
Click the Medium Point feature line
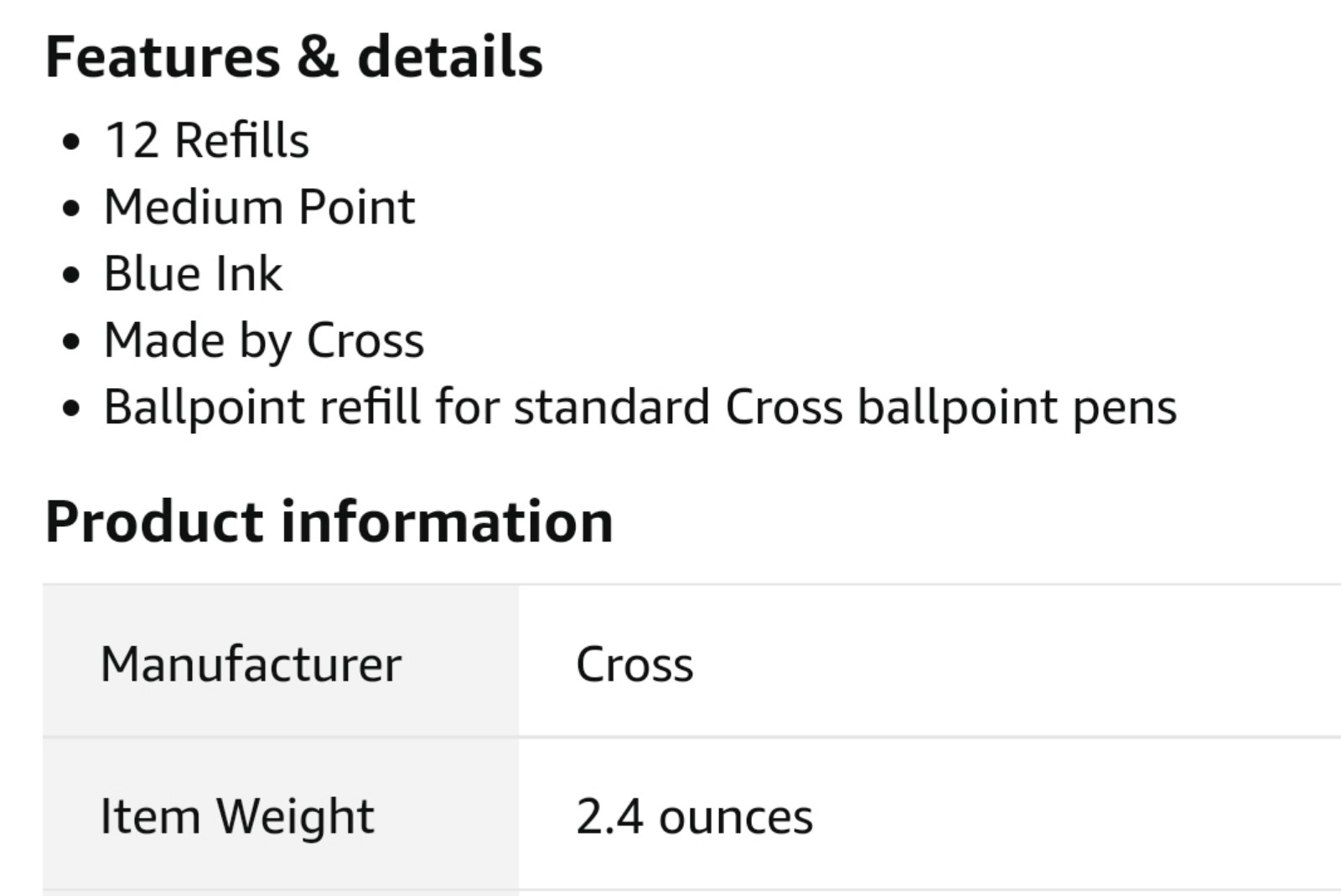(259, 207)
